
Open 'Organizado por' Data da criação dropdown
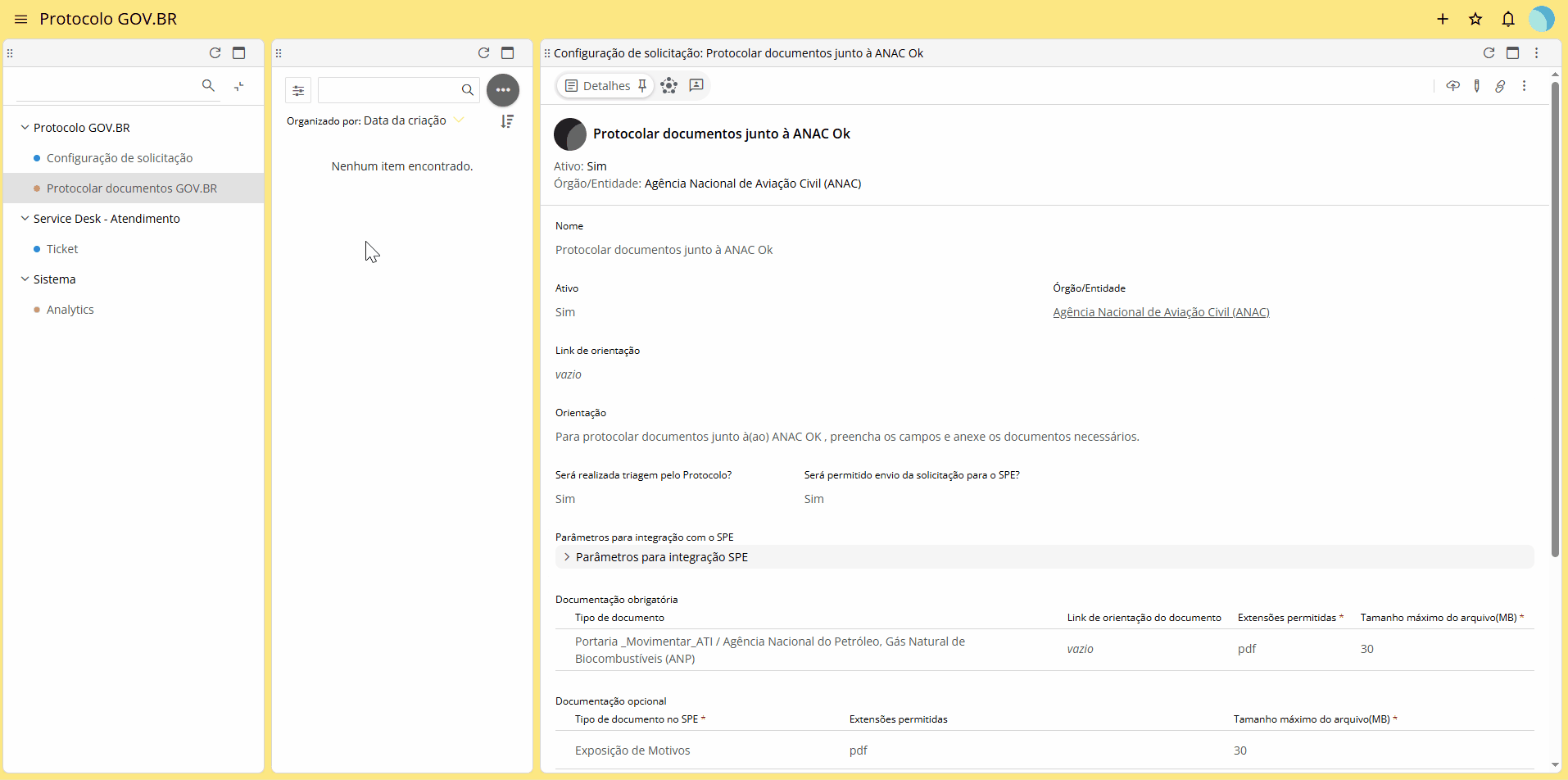(x=413, y=120)
